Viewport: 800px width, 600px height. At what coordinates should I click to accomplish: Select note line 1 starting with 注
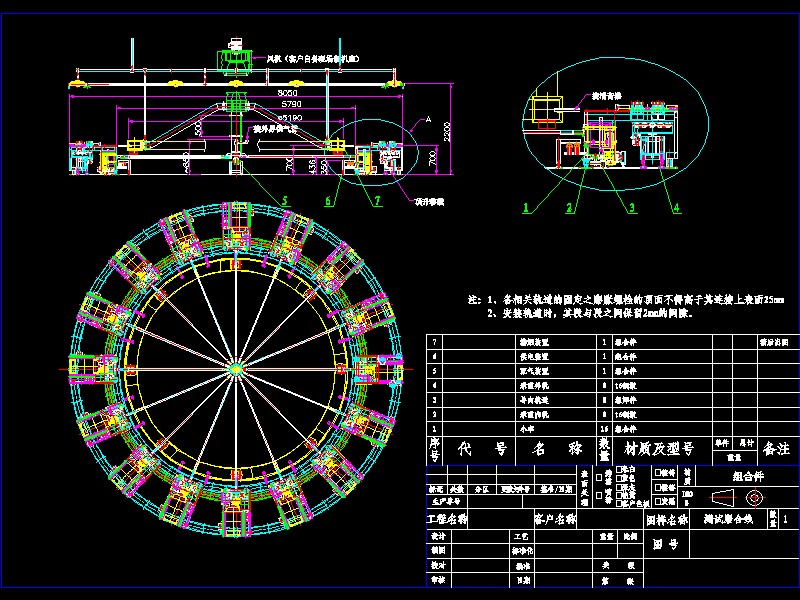point(626,299)
